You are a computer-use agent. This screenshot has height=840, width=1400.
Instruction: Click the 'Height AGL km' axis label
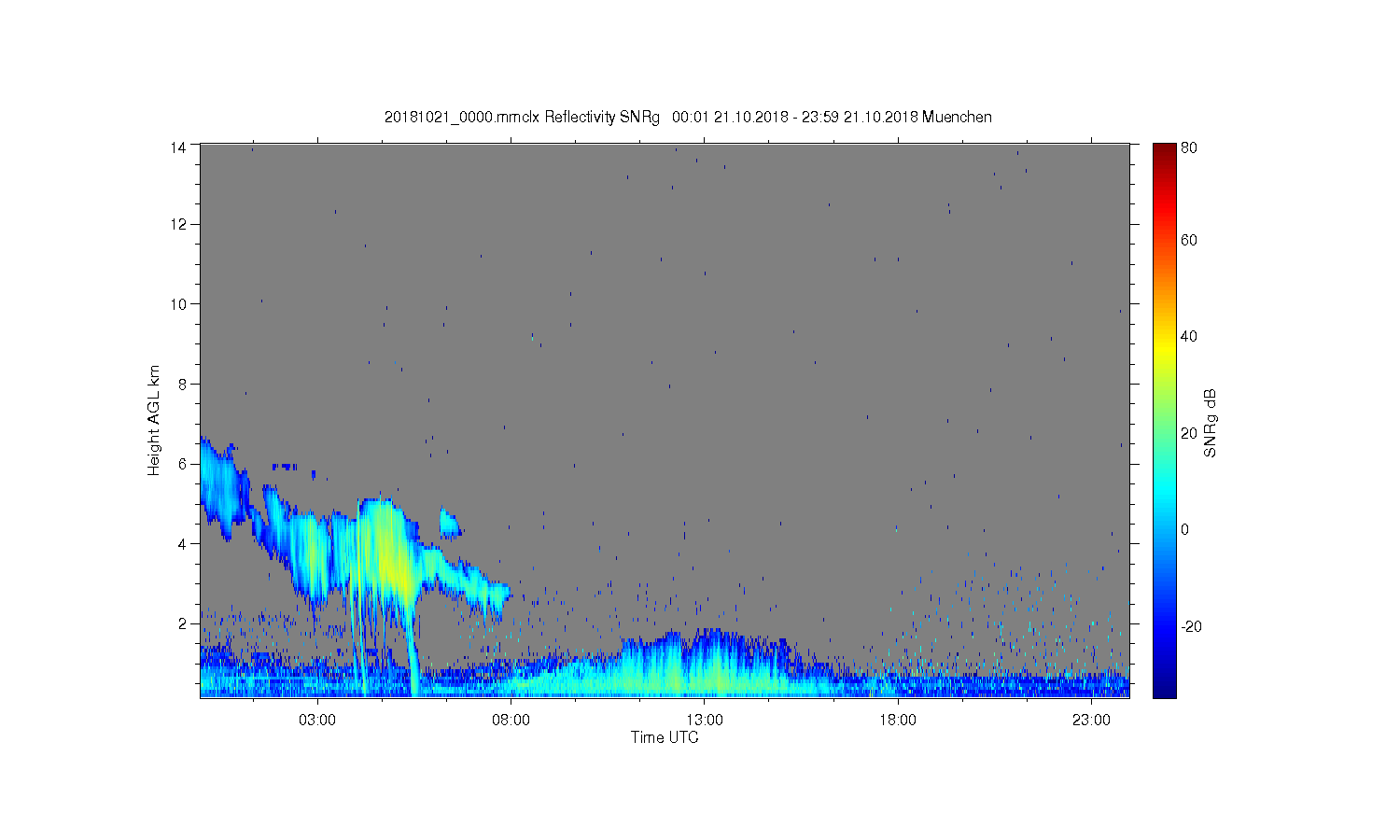click(x=154, y=420)
